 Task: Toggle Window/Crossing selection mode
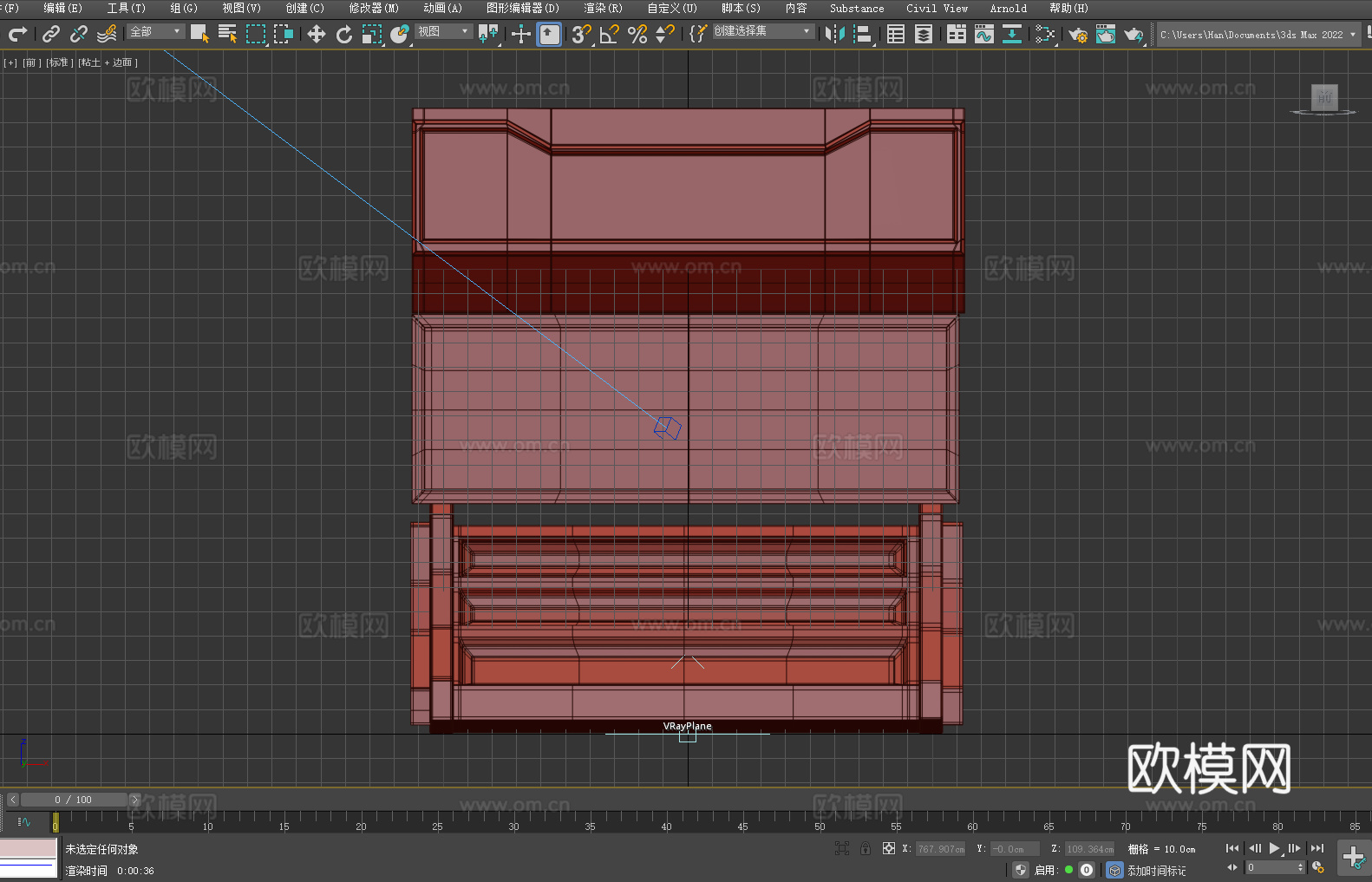[284, 34]
